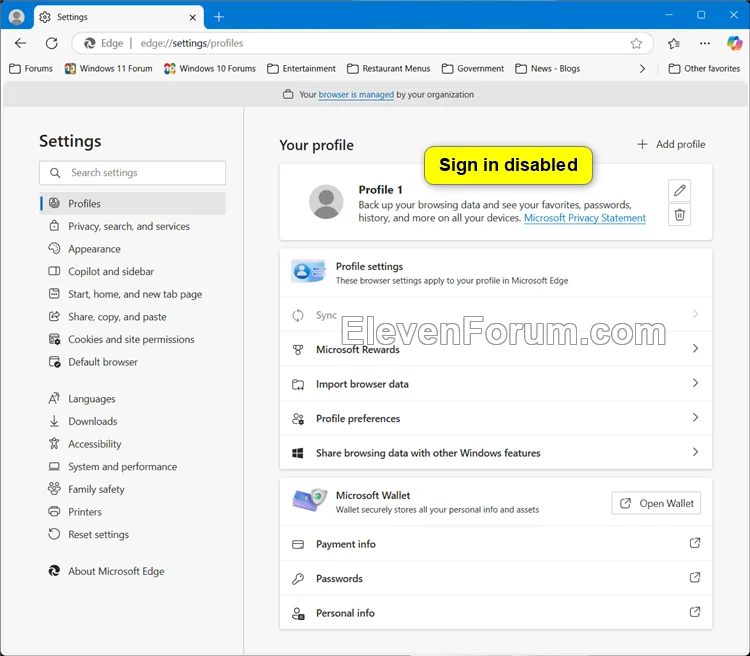This screenshot has width=750, height=656.
Task: Open the Forums favorites folder
Action: point(31,69)
